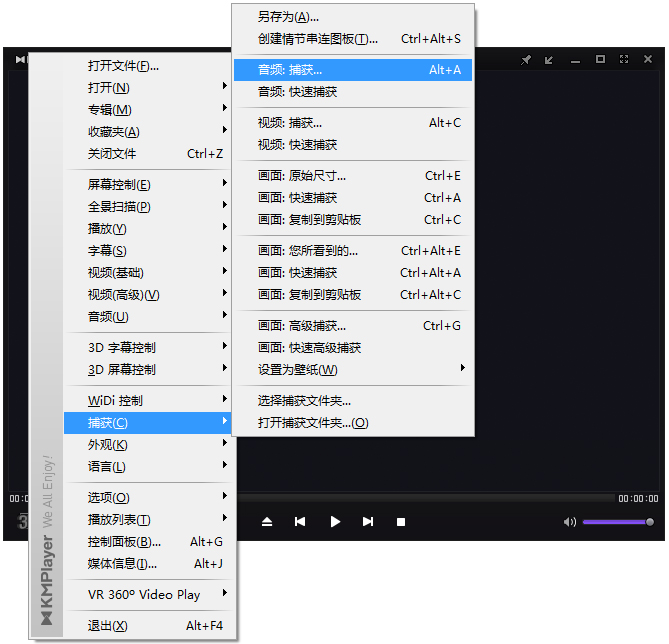Click the compact mode arrow icon
Image resolution: width=669 pixels, height=644 pixels.
pyautogui.click(x=549, y=60)
